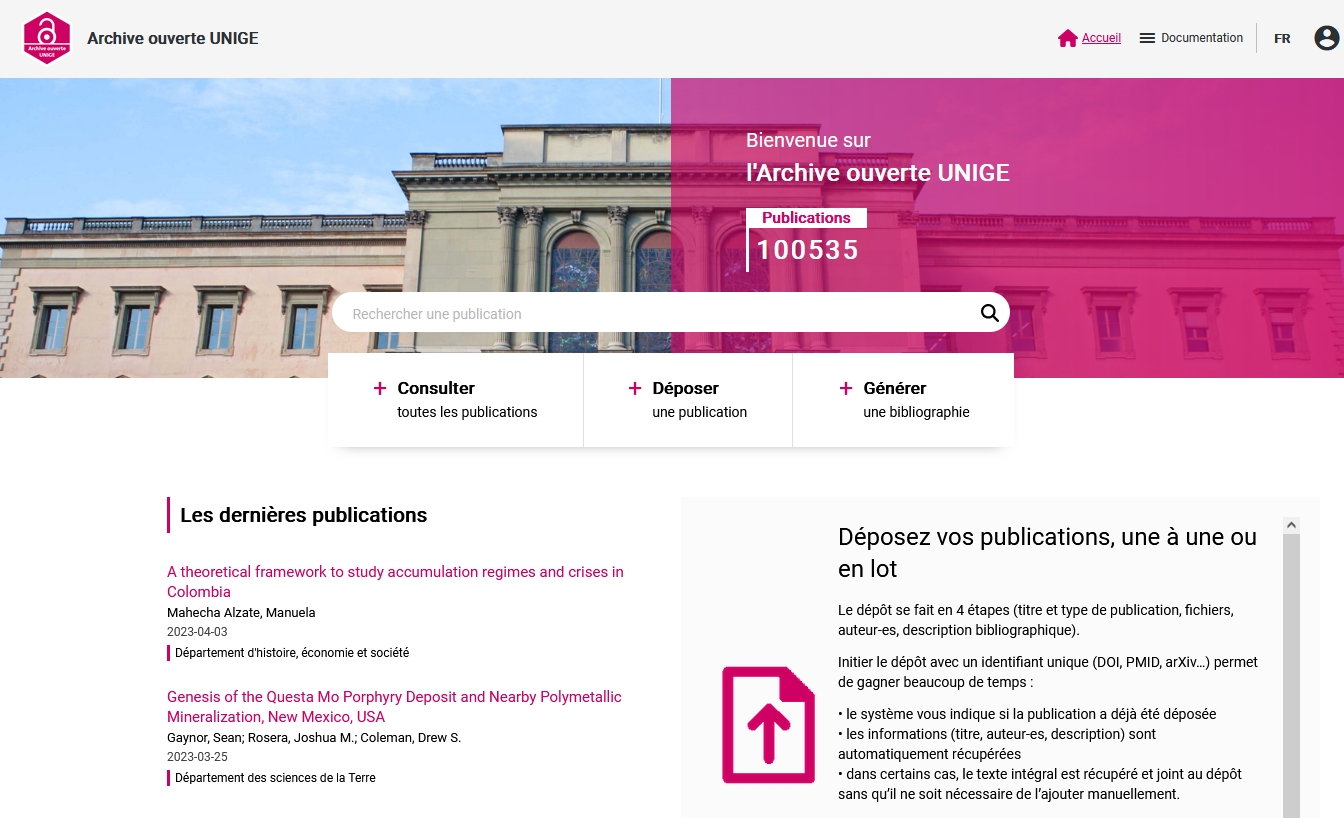Click the plus icon next to Générer
1344x818 pixels.
[846, 388]
